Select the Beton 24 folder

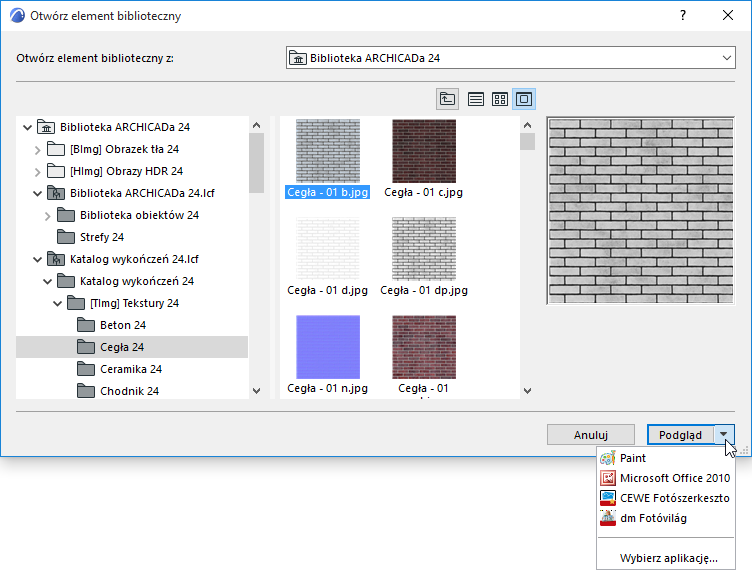pos(123,326)
